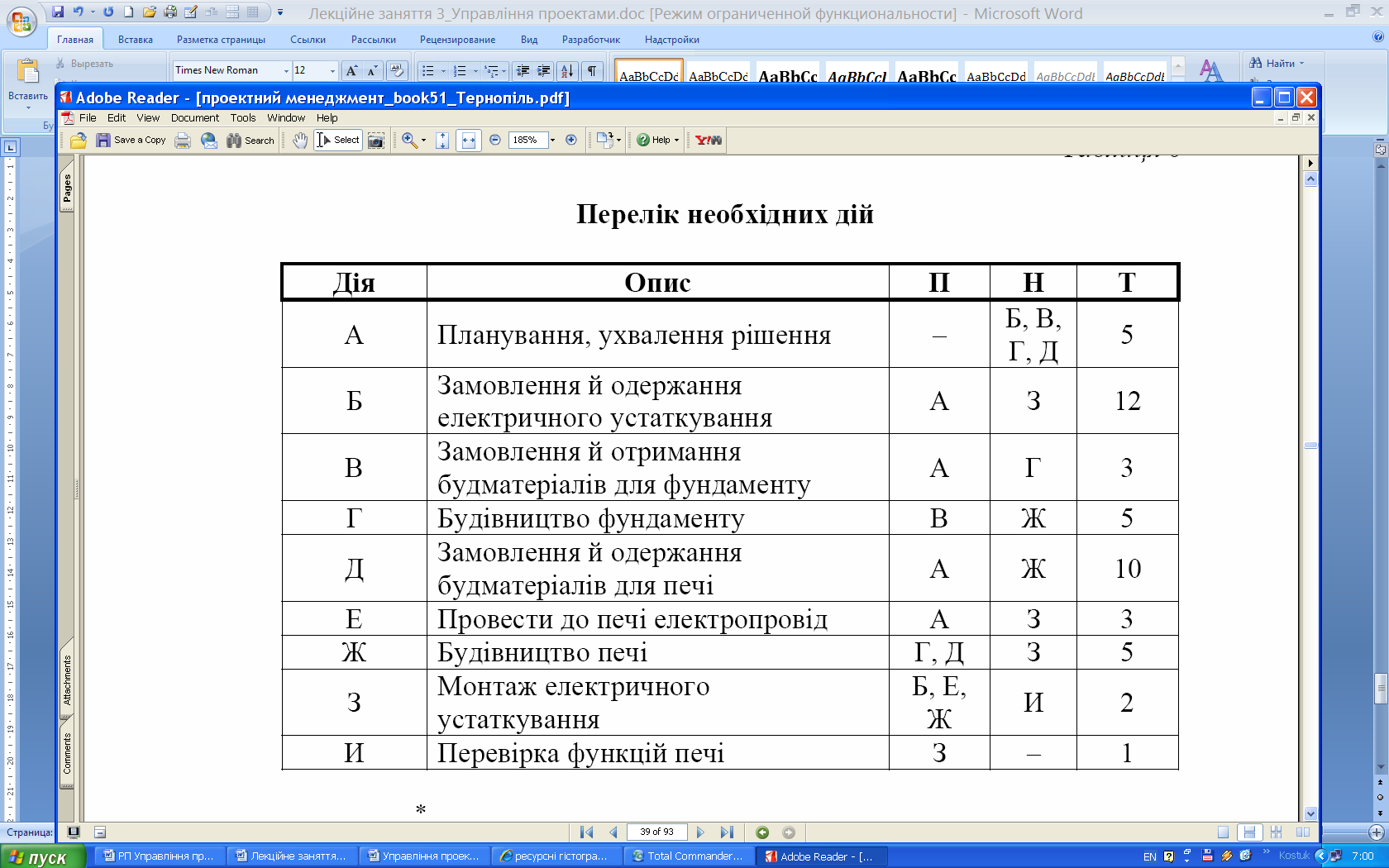The image size is (1389, 868).
Task: Open Search with the binoculars button
Action: click(251, 141)
